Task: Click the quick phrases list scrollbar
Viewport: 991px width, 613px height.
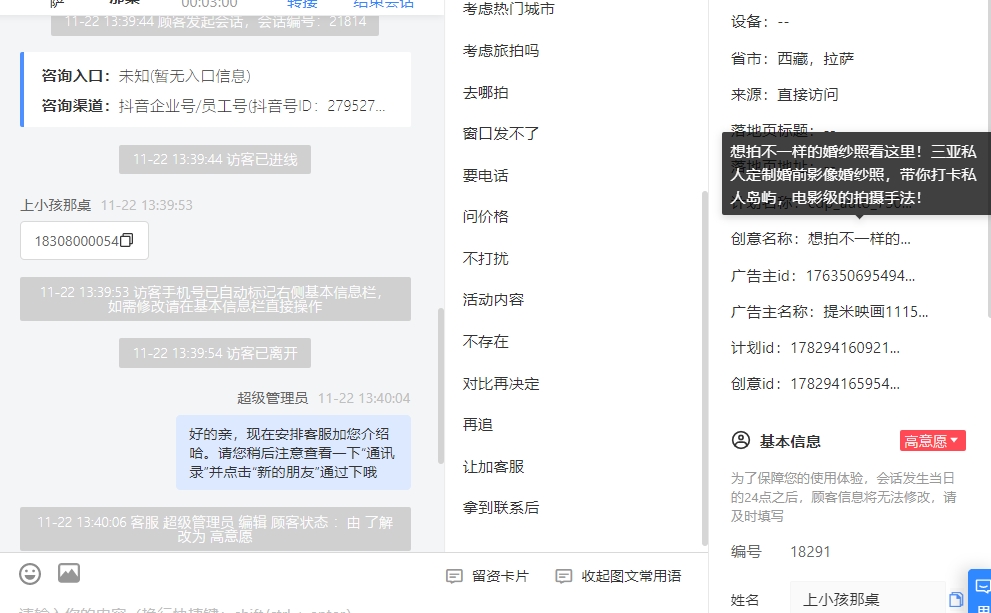Action: [x=705, y=368]
